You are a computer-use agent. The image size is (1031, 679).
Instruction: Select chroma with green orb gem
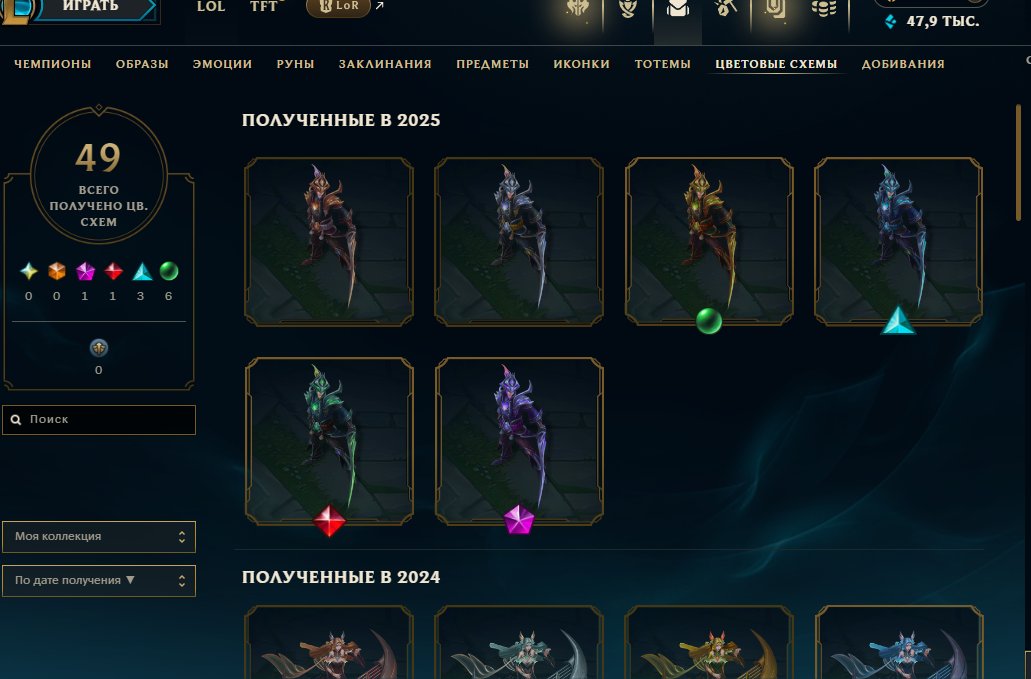pos(709,241)
